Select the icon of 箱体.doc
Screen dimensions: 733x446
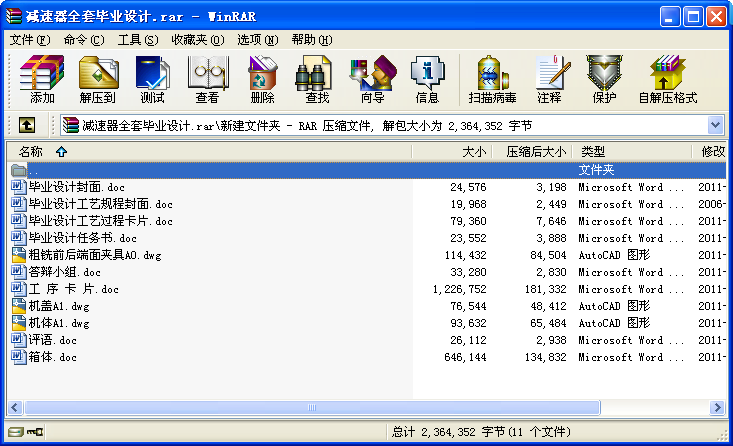coord(19,357)
